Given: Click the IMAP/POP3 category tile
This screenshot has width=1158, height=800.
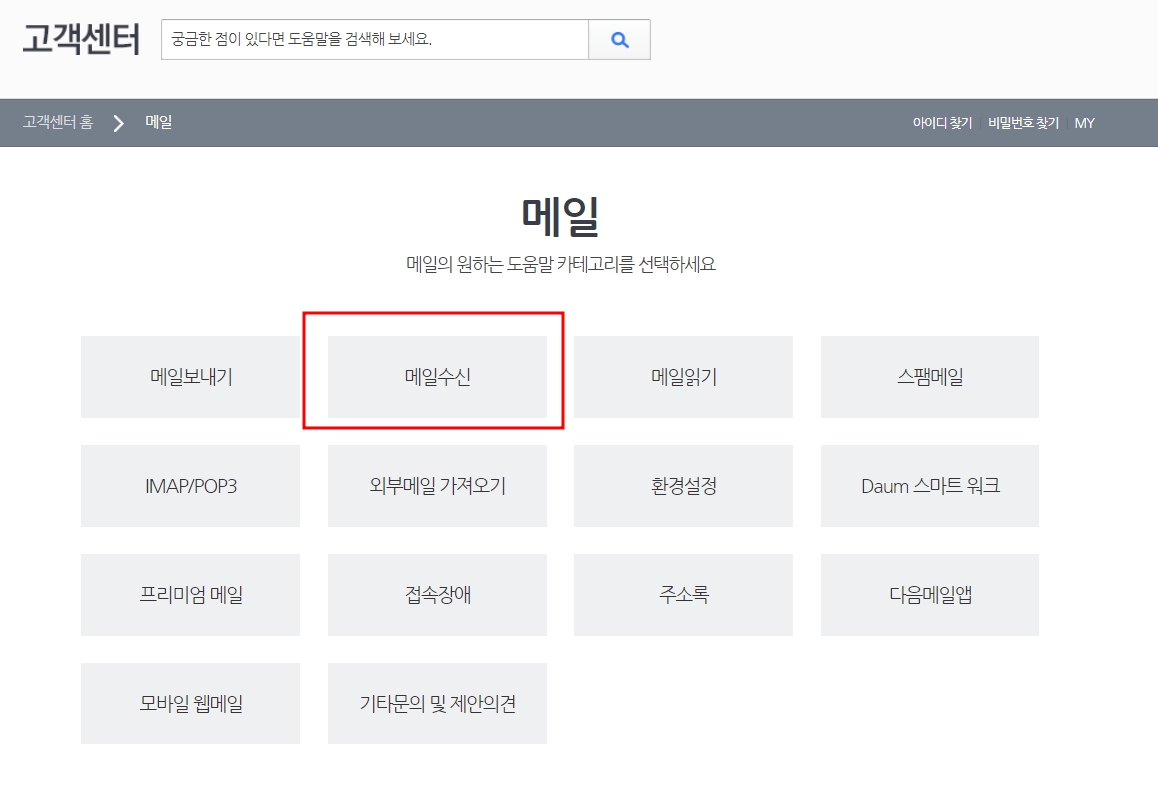Looking at the screenshot, I should [190, 486].
